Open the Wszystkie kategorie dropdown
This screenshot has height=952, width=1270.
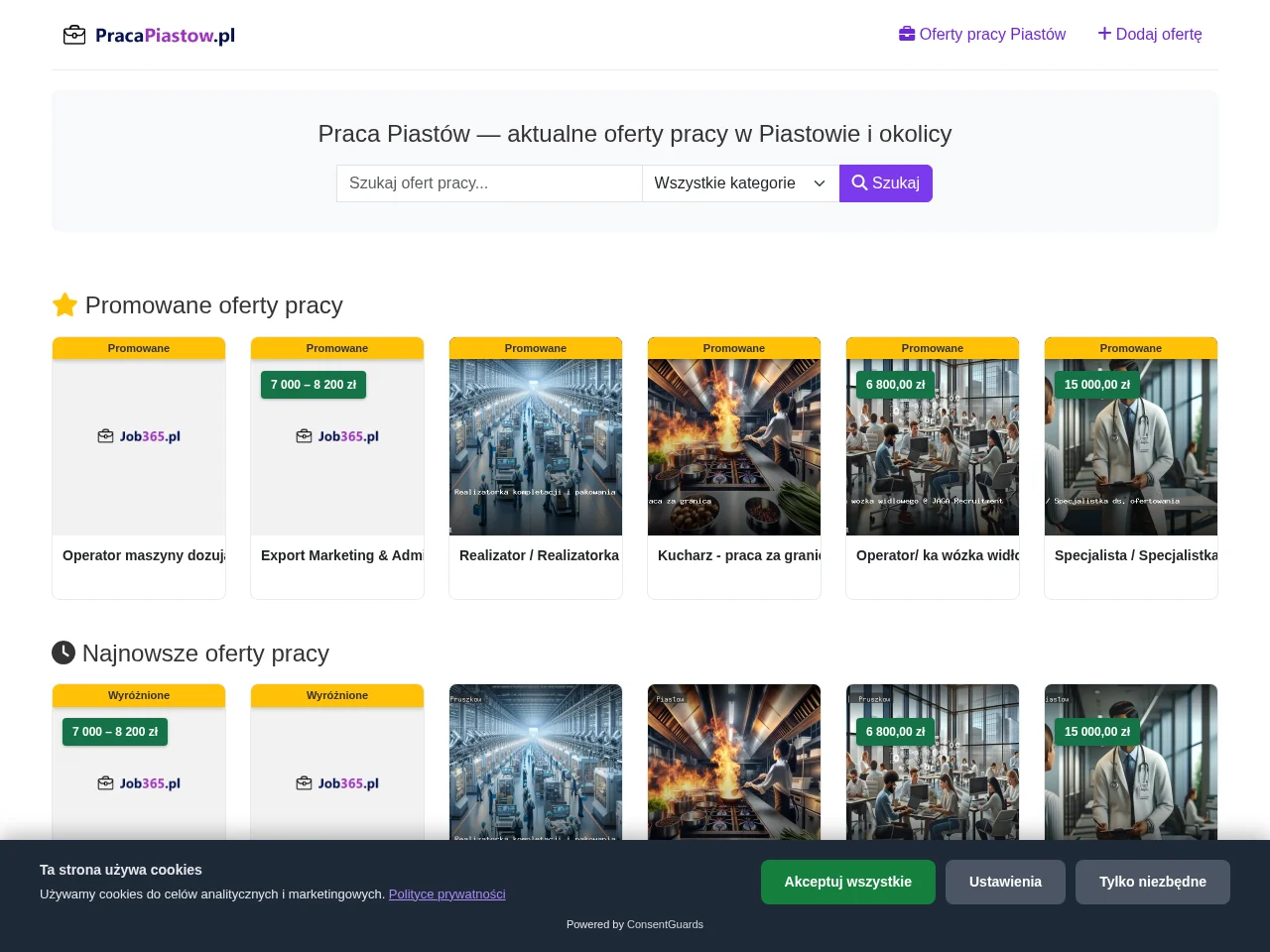point(740,183)
